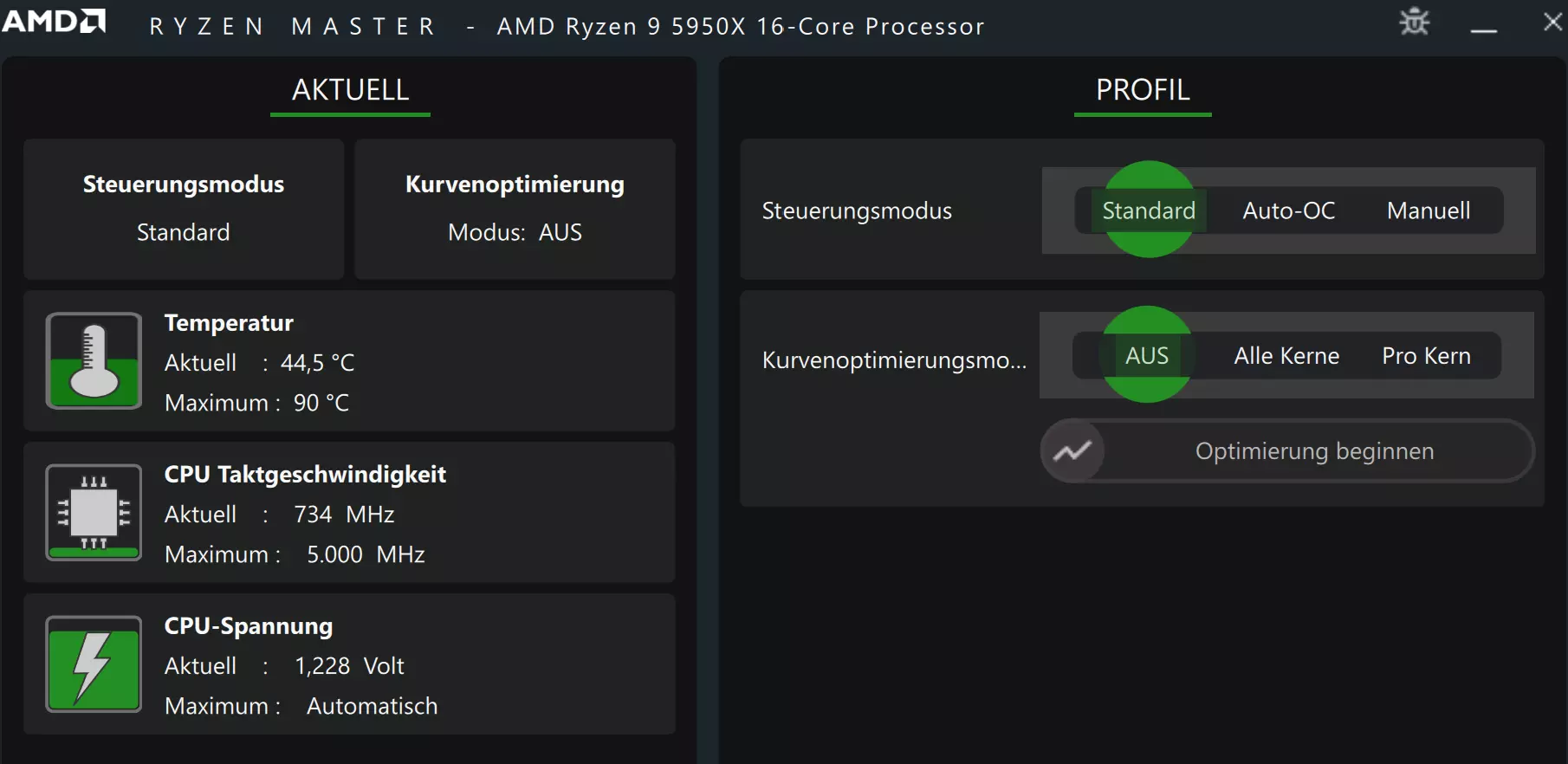Select Standard control mode
The width and height of the screenshot is (1568, 764).
(x=1149, y=210)
